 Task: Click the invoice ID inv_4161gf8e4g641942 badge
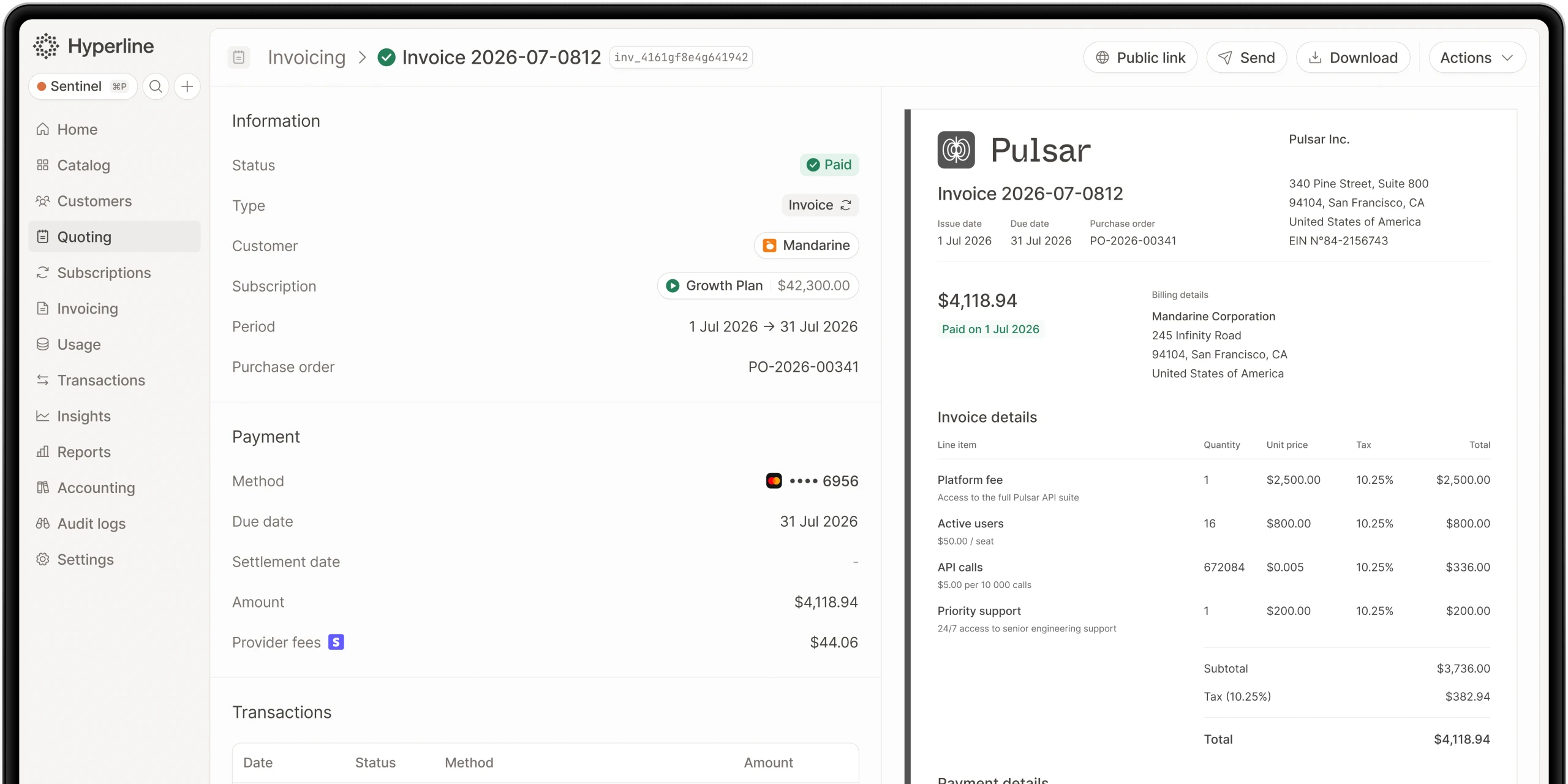tap(681, 58)
